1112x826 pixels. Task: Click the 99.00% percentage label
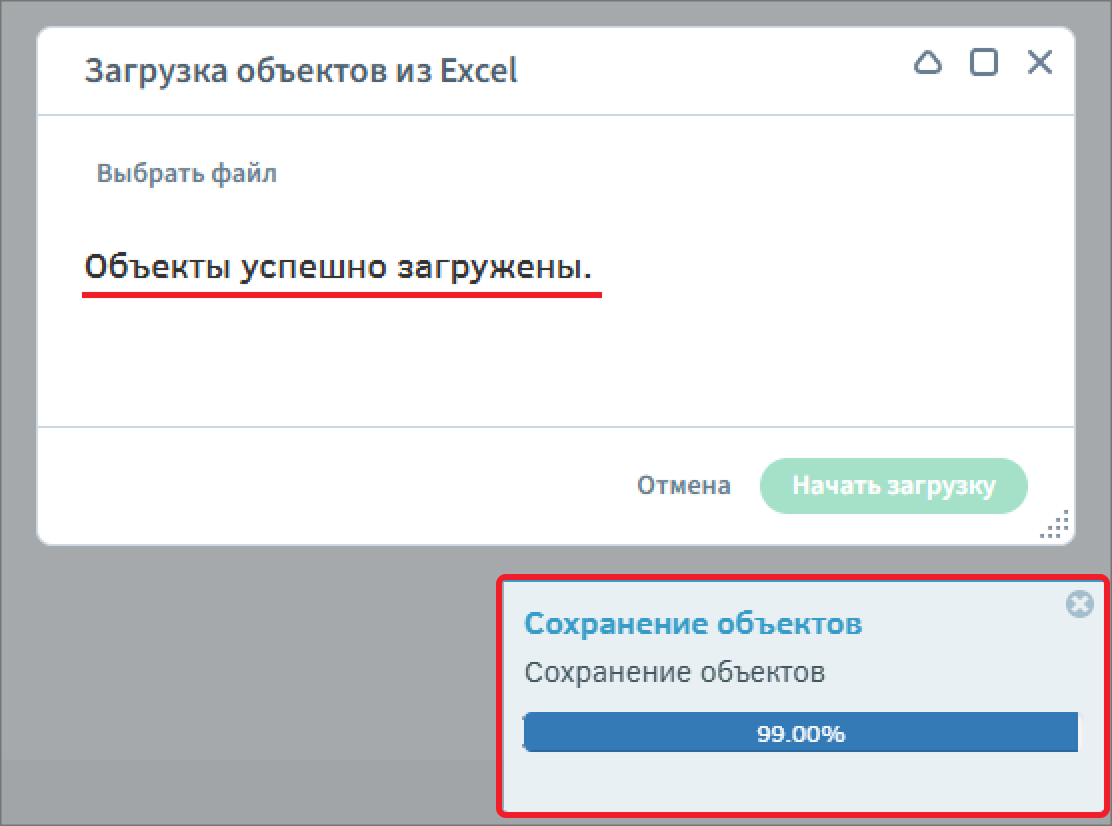coord(800,733)
